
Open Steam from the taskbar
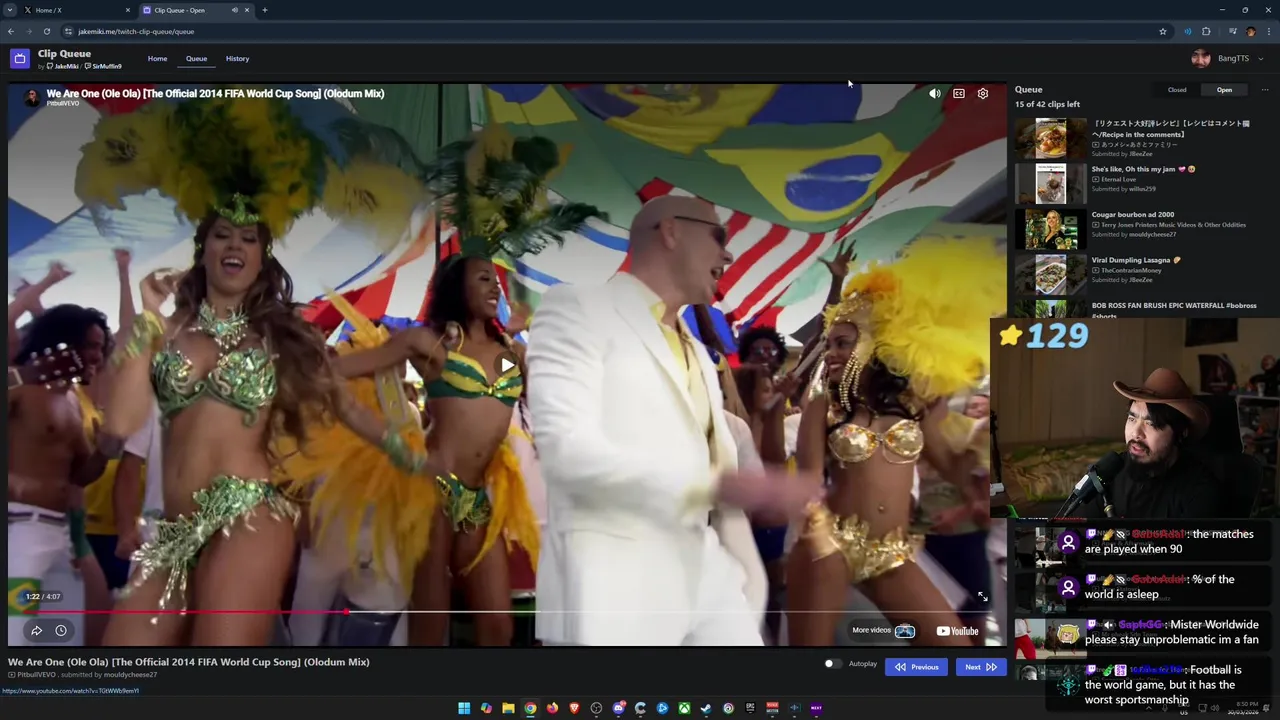[706, 708]
